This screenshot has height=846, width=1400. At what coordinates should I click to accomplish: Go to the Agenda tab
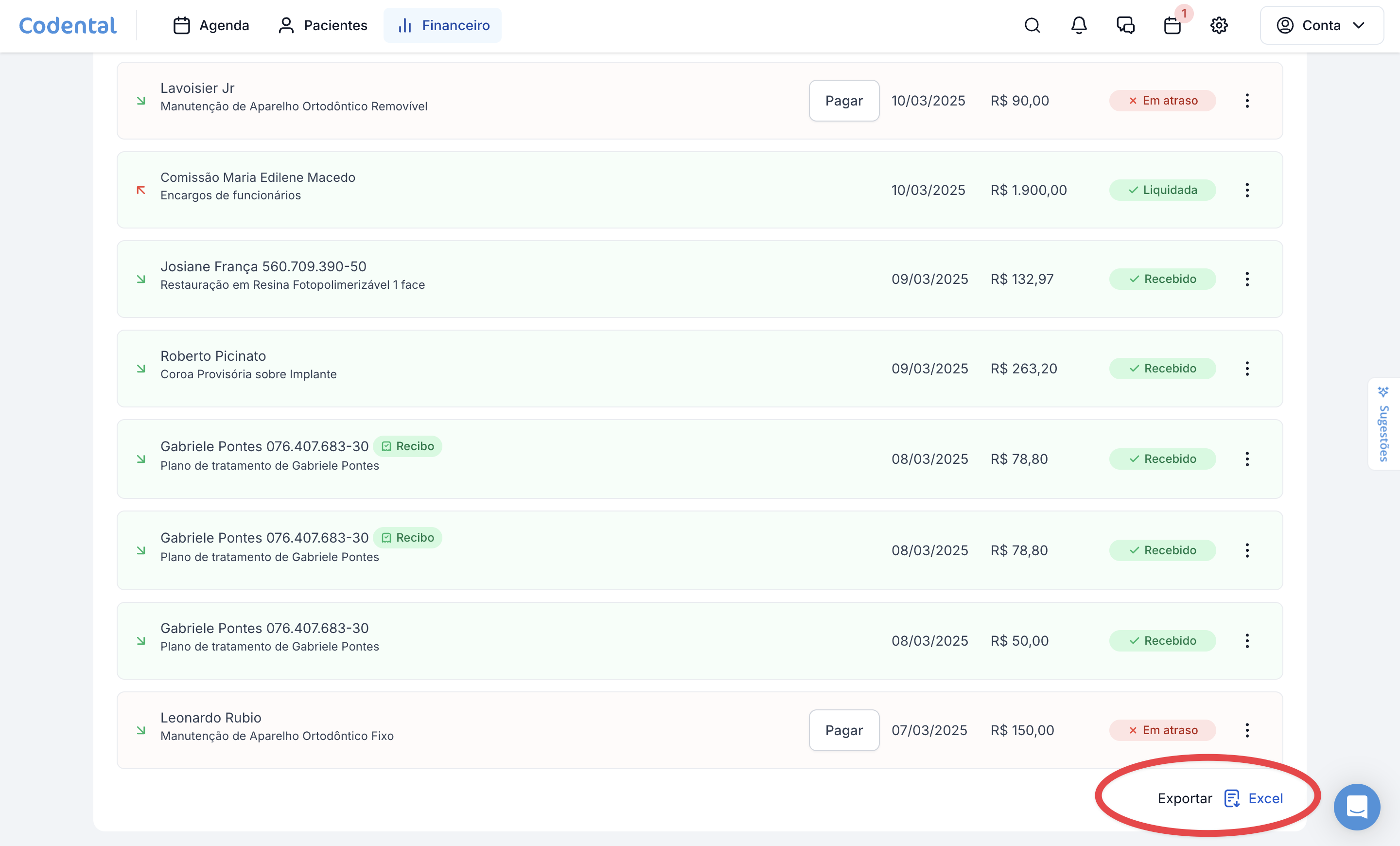pos(211,26)
